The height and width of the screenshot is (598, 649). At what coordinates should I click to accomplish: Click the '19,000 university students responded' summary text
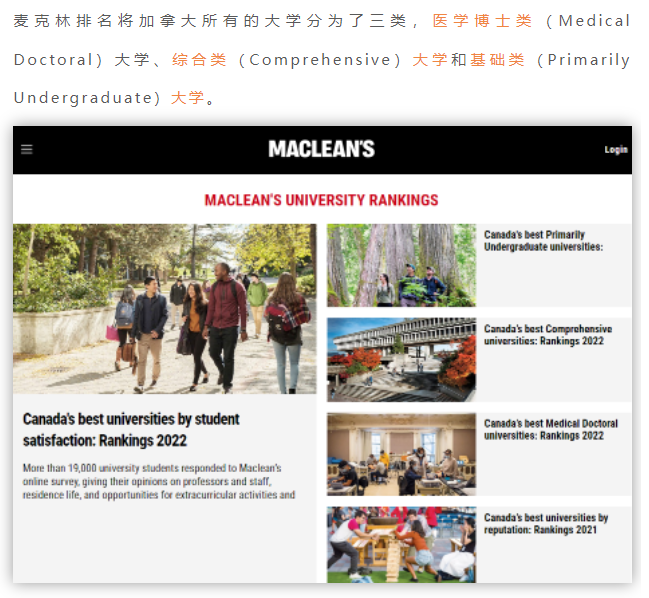click(159, 481)
